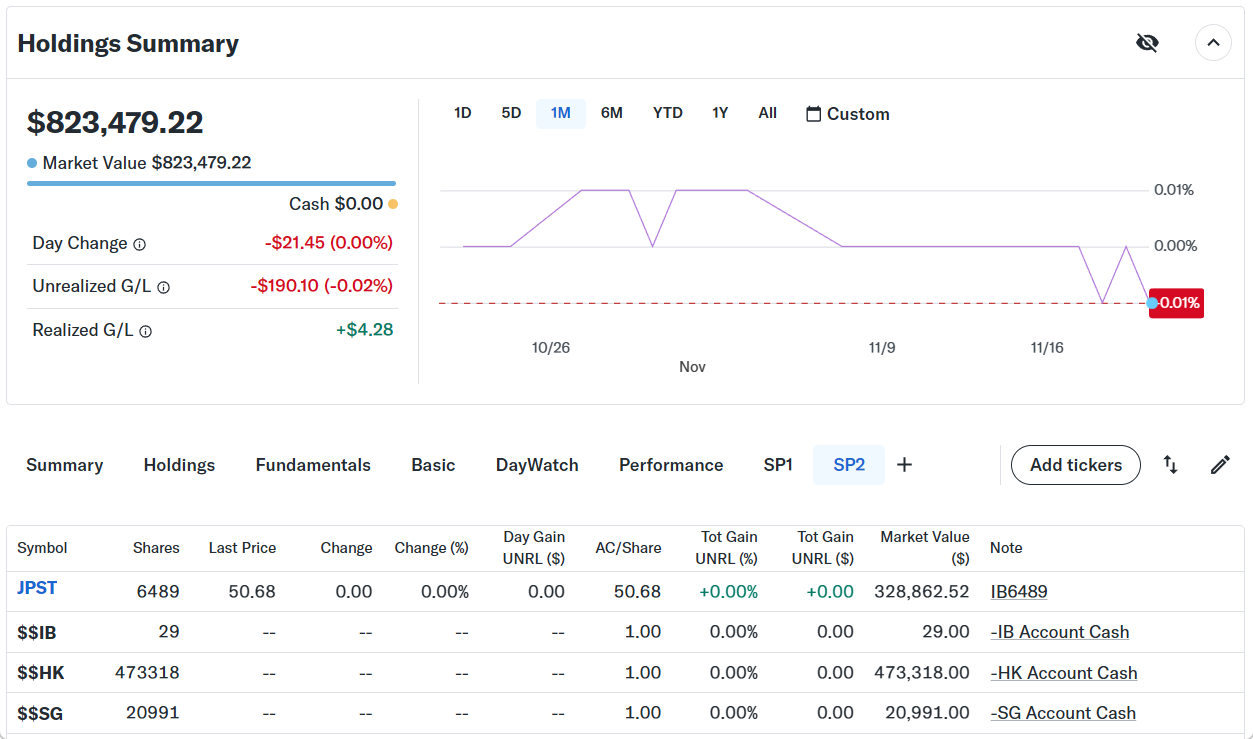The width and height of the screenshot is (1253, 739).
Task: Toggle hide balances eye icon
Action: point(1147,43)
